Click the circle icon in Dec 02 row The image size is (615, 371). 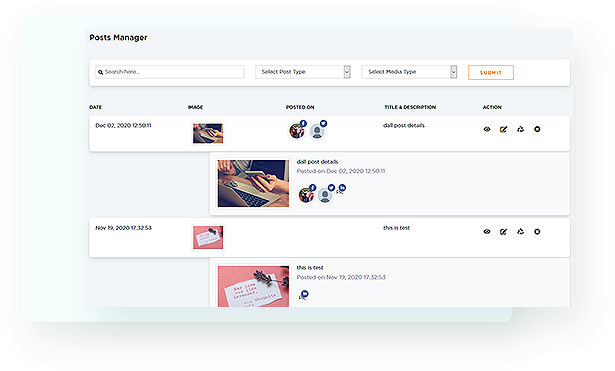[x=537, y=129]
